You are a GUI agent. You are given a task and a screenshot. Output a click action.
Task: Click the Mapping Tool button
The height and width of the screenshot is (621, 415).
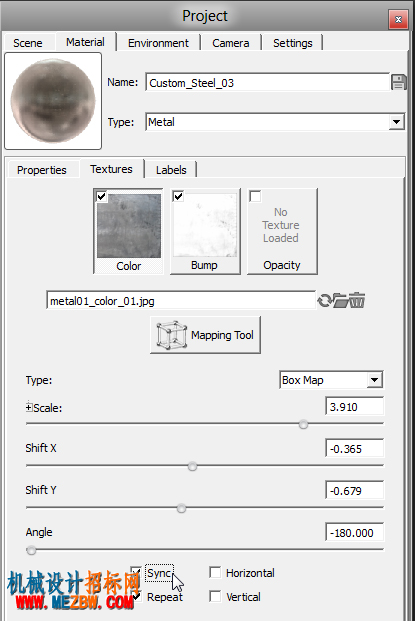pos(206,335)
